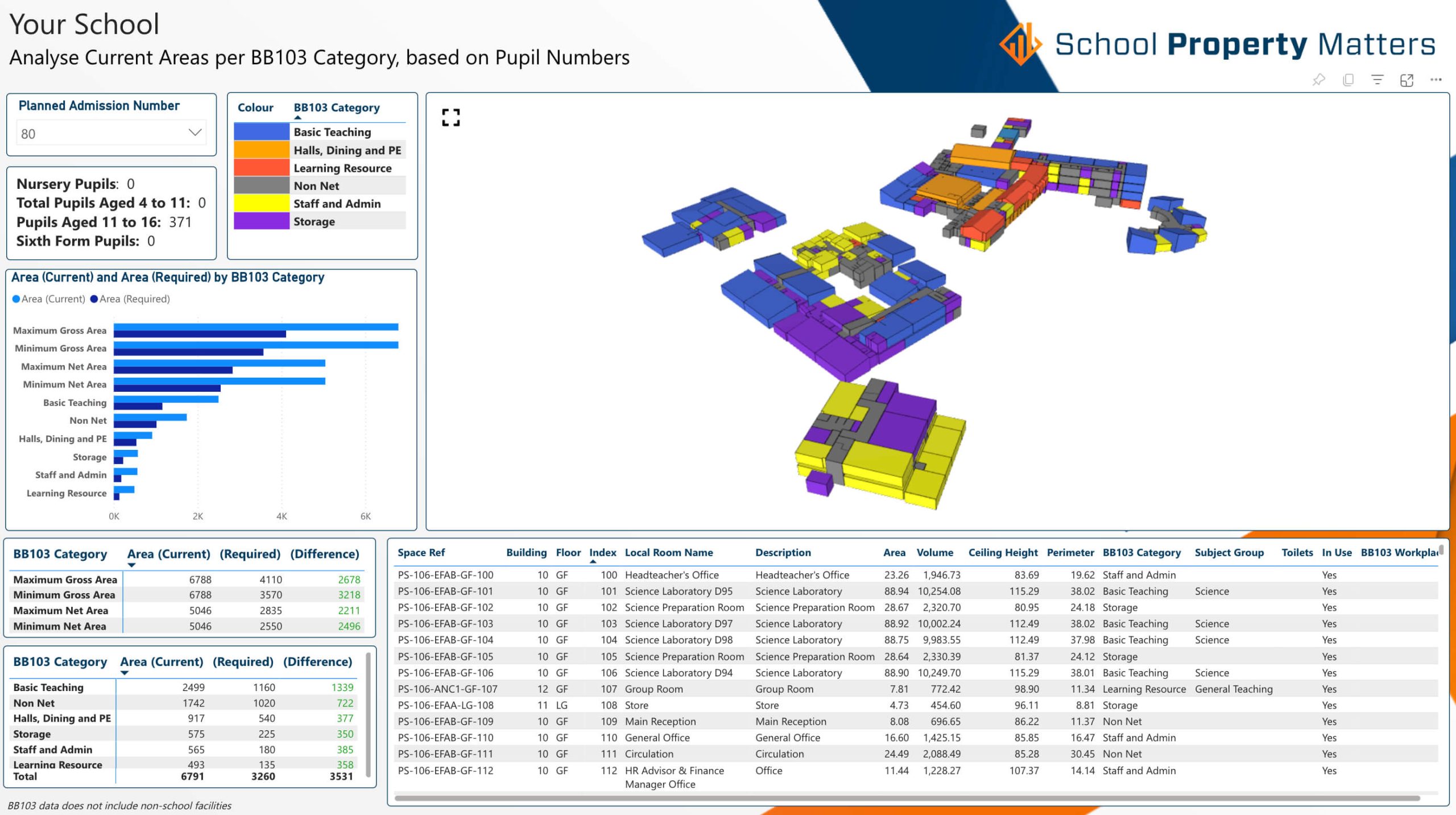Click the fullscreen expand icon

click(451, 118)
